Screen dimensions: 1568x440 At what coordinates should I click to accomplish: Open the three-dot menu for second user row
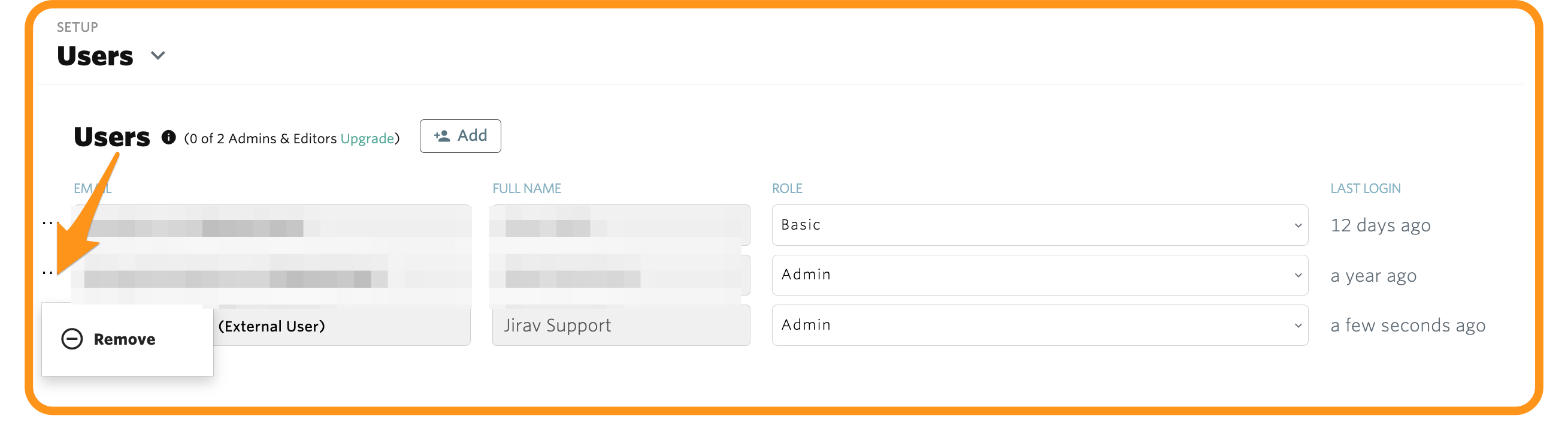coord(49,274)
